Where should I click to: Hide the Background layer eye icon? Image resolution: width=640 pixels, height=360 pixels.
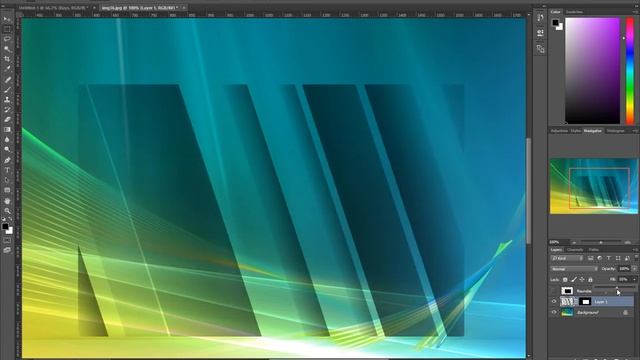point(554,312)
